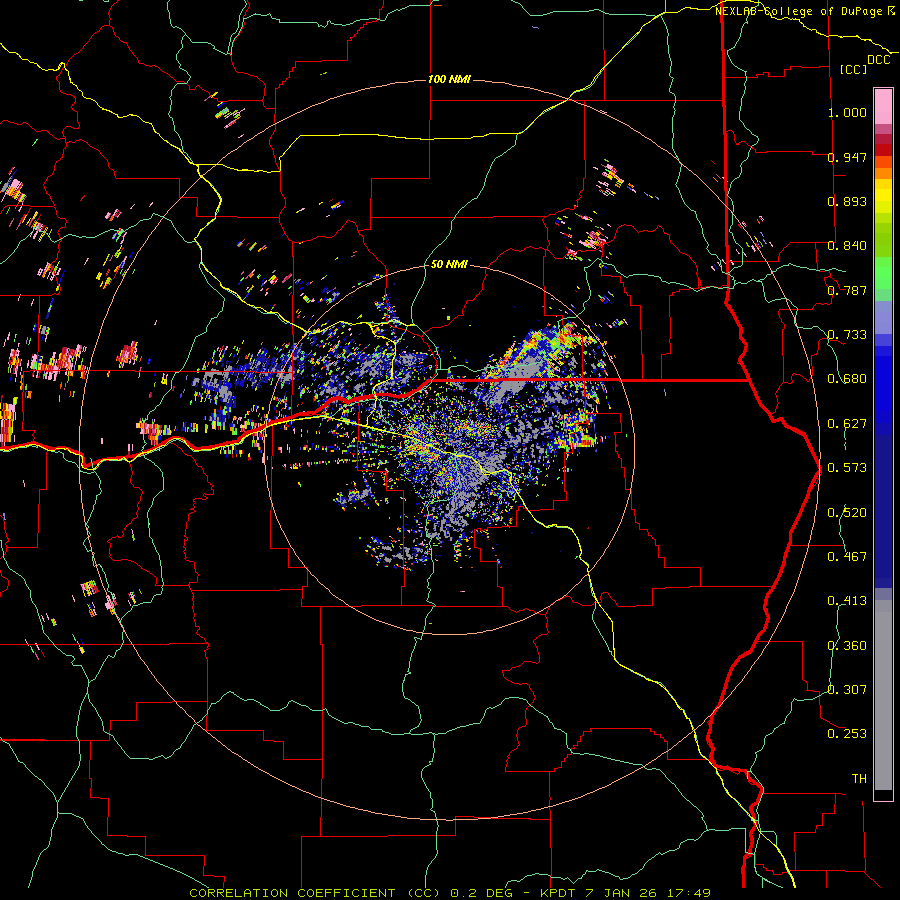900x900 pixels.
Task: Click the 0.733 legend value
Action: 847,334
